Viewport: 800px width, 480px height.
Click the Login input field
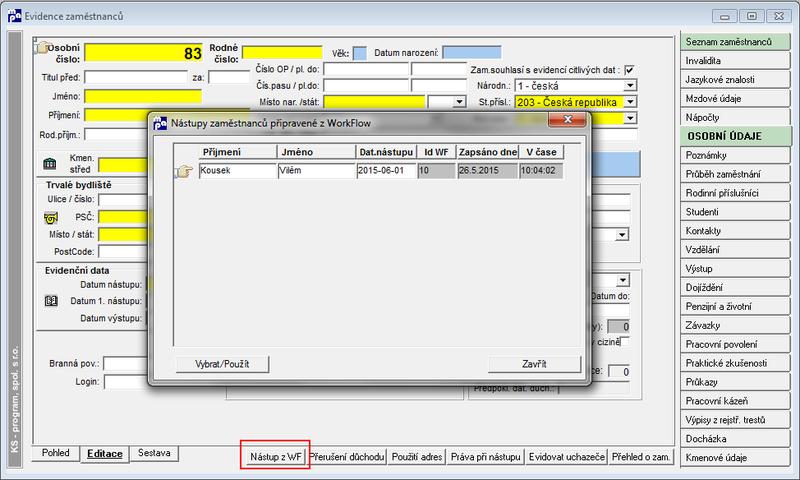pos(126,382)
